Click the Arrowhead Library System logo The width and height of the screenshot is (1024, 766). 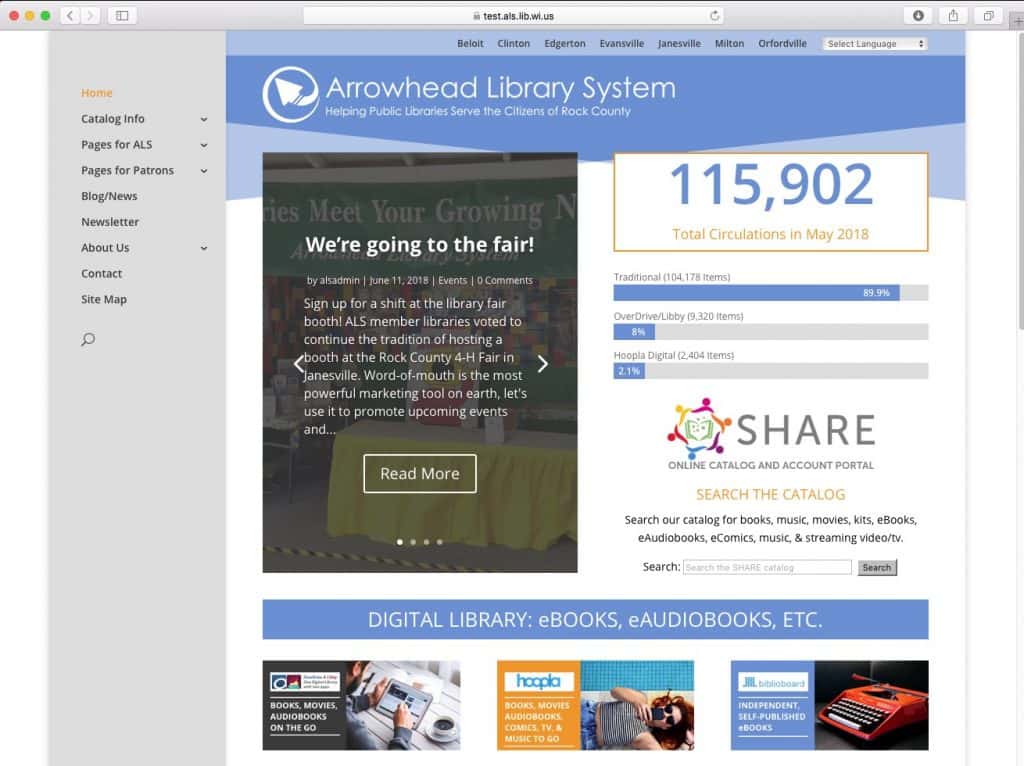point(470,89)
